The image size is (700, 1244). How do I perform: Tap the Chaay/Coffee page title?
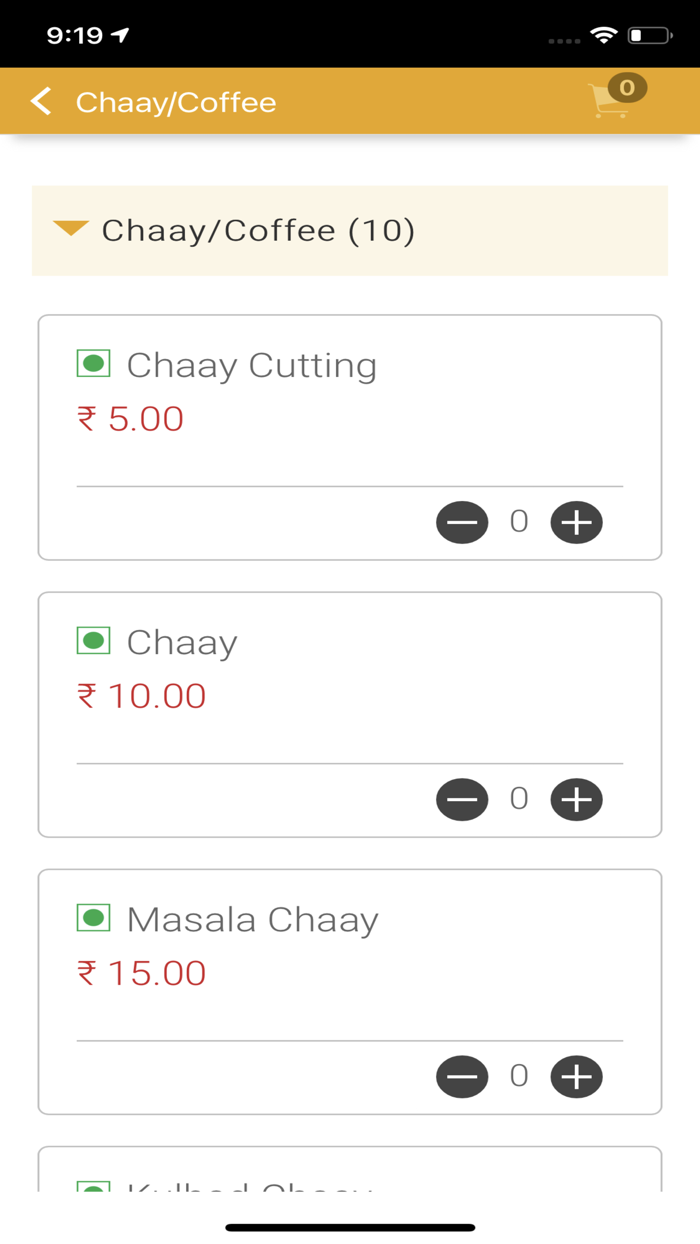(176, 102)
